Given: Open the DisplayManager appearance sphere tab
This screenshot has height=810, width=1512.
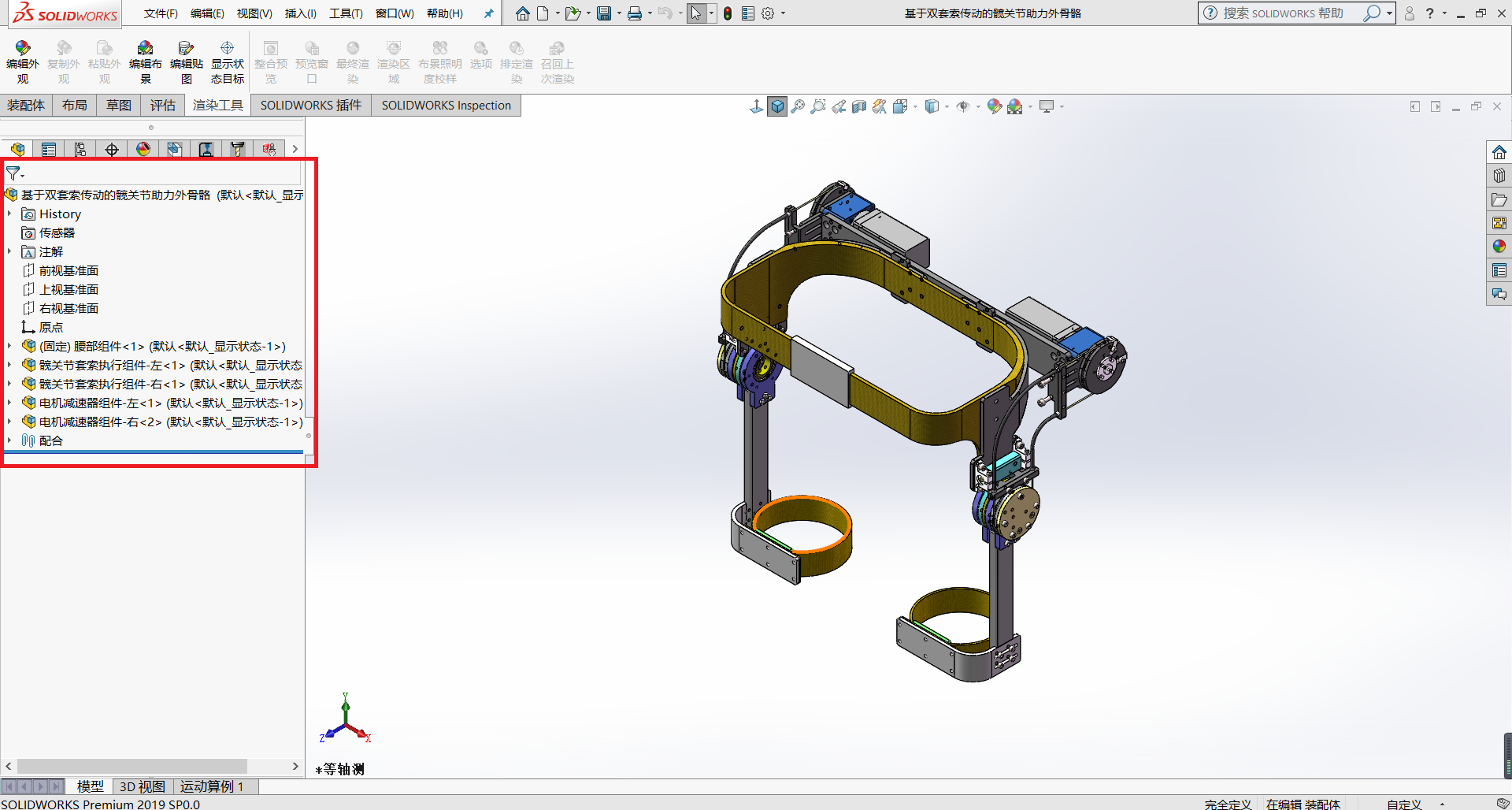Looking at the screenshot, I should (x=143, y=149).
